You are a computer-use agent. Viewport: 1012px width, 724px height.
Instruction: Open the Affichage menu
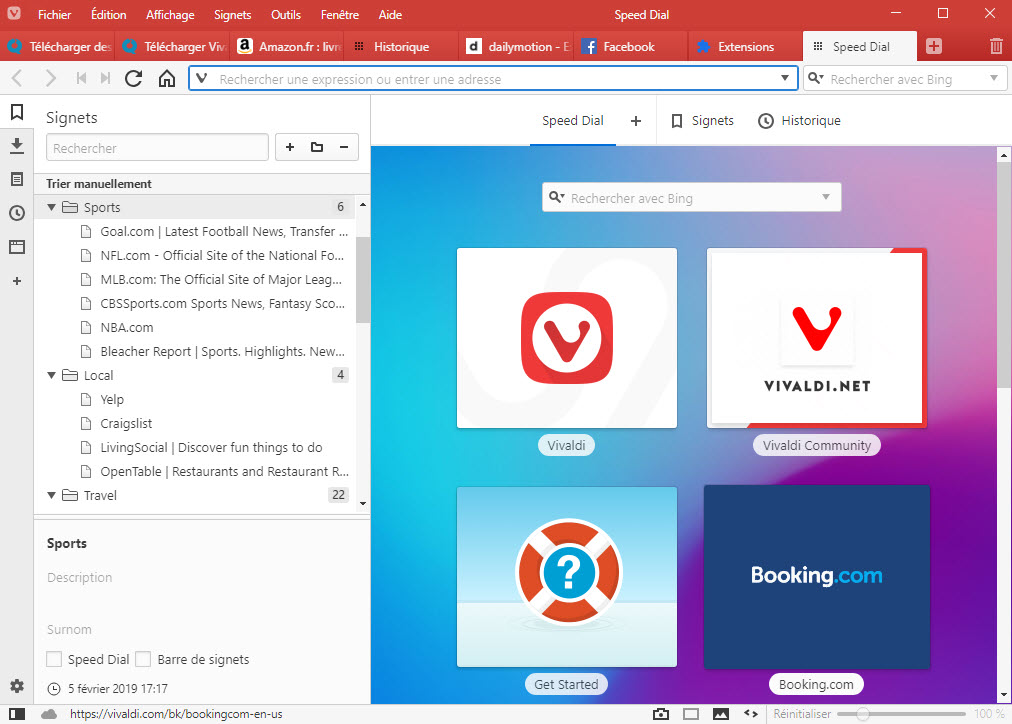coord(170,14)
